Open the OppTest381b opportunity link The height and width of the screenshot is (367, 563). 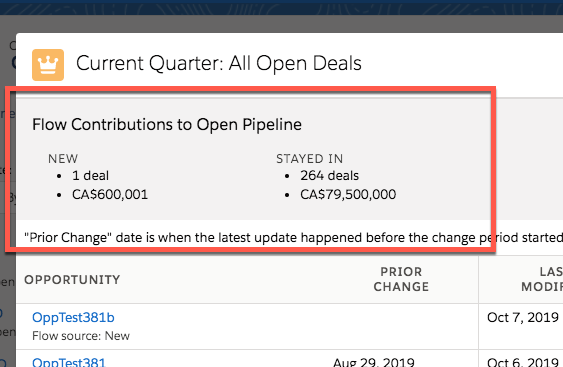73,317
